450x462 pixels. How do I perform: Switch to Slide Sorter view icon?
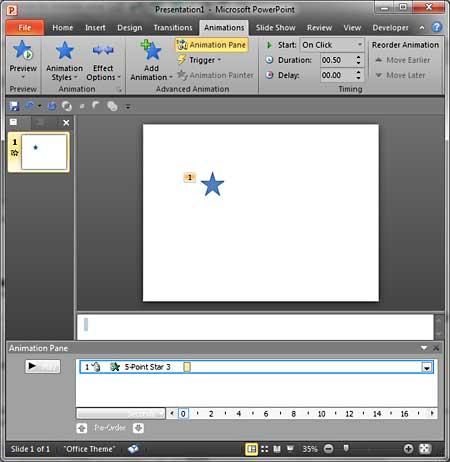tap(265, 449)
